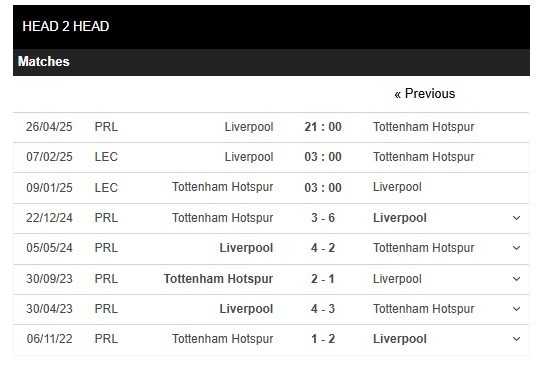Expand the 22/12/24 match details chevron
The height and width of the screenshot is (365, 543).
(x=516, y=218)
